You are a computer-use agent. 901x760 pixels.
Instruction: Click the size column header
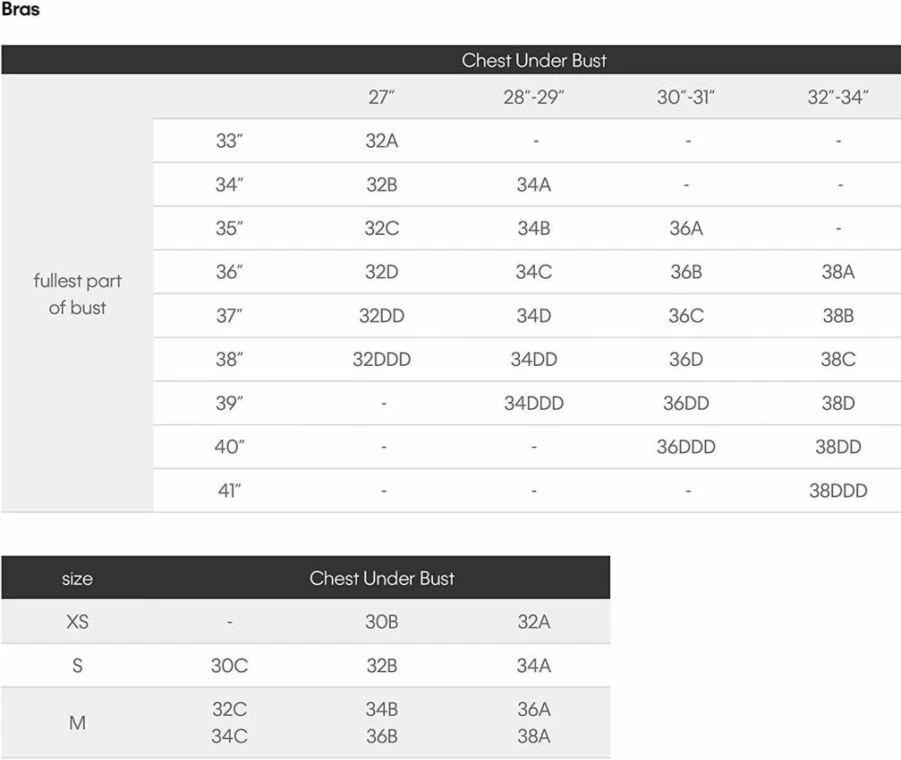(x=78, y=578)
